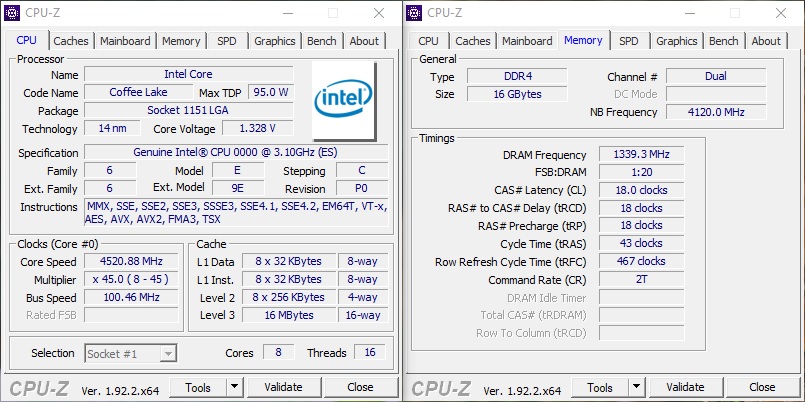Click the CPU-Z app icon in left window title bar

click(x=12, y=13)
